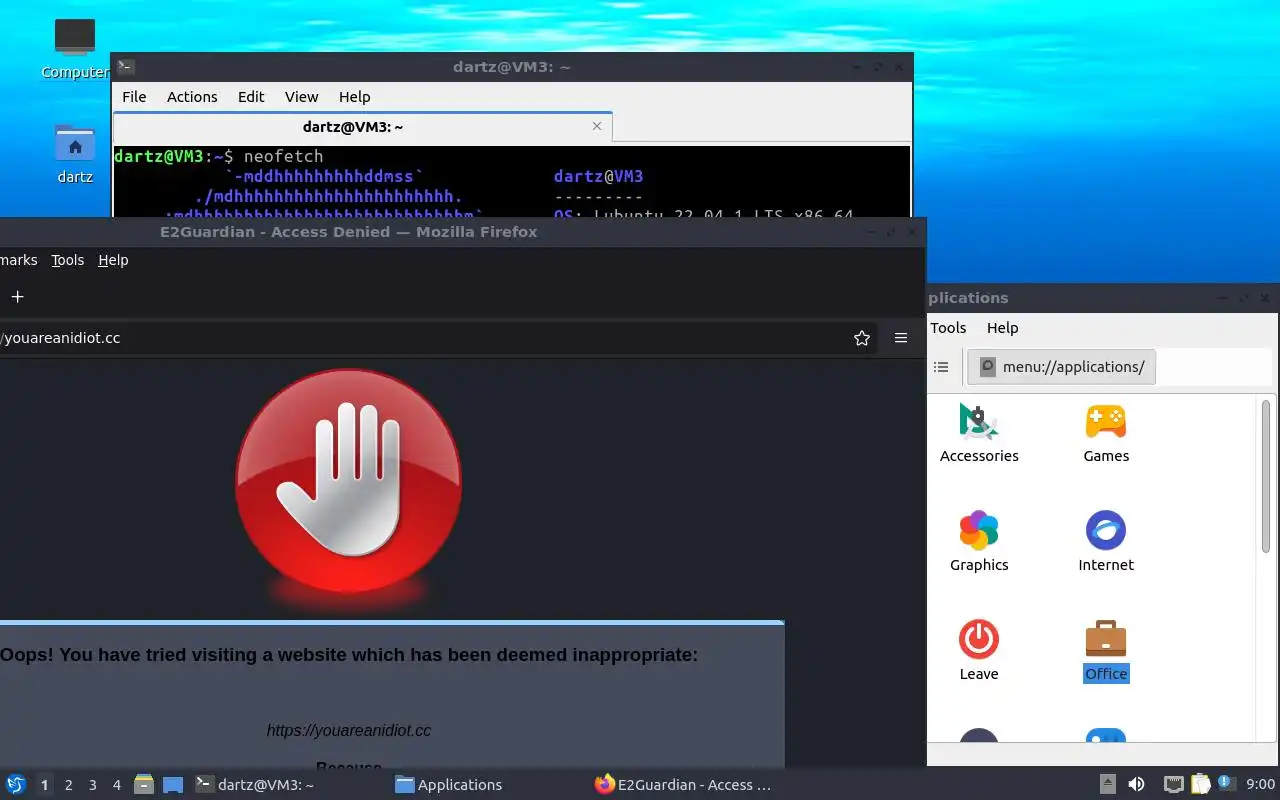Screen dimensions: 1280x800
Task: Open the clipboard manager tray icon
Action: pyautogui.click(x=1200, y=785)
